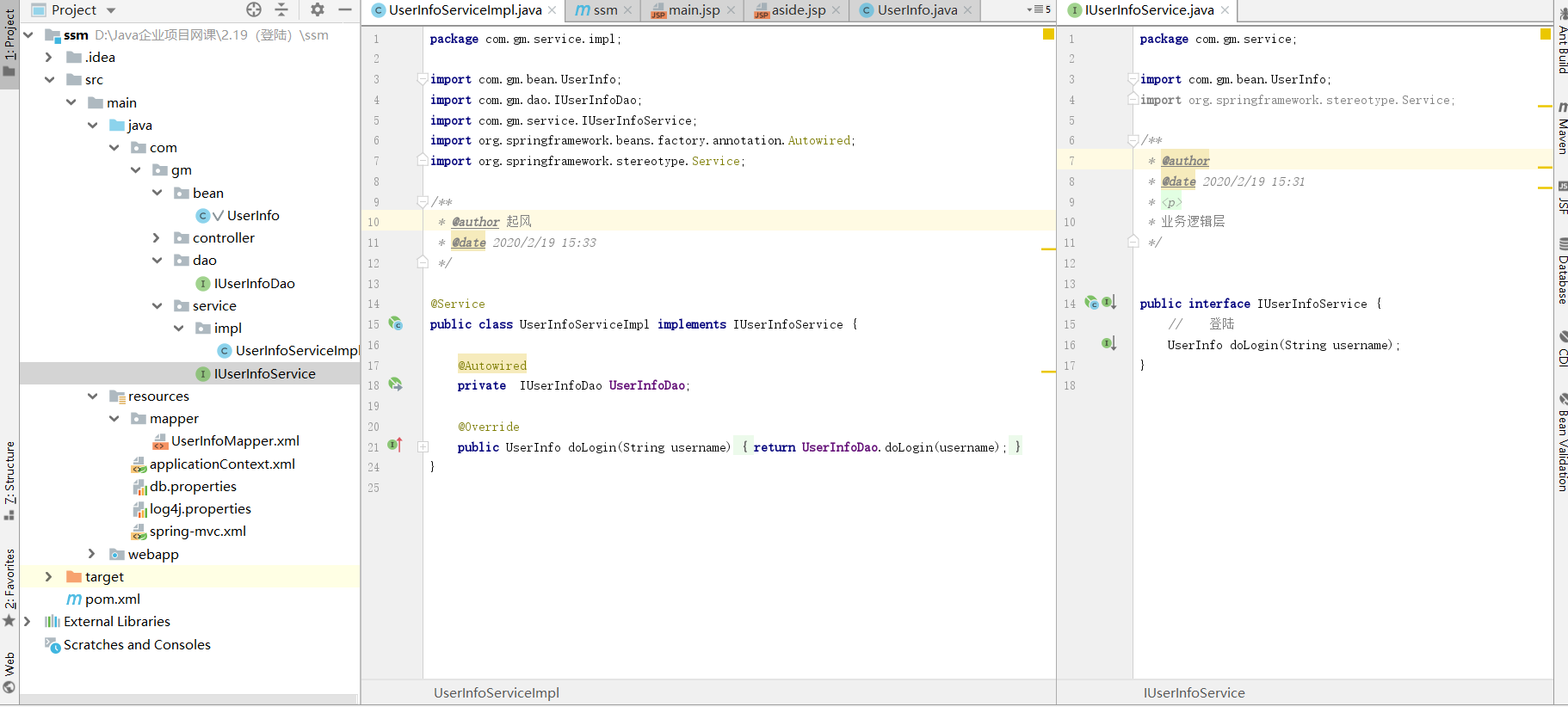Screen dimensions: 1568x707
Task: Open the Structure tool window
Action: 9,480
